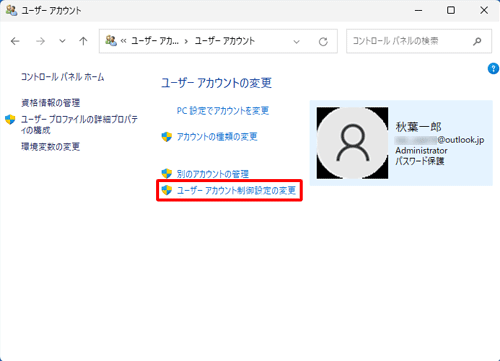Open 資格情報の管理 link

(x=51, y=103)
